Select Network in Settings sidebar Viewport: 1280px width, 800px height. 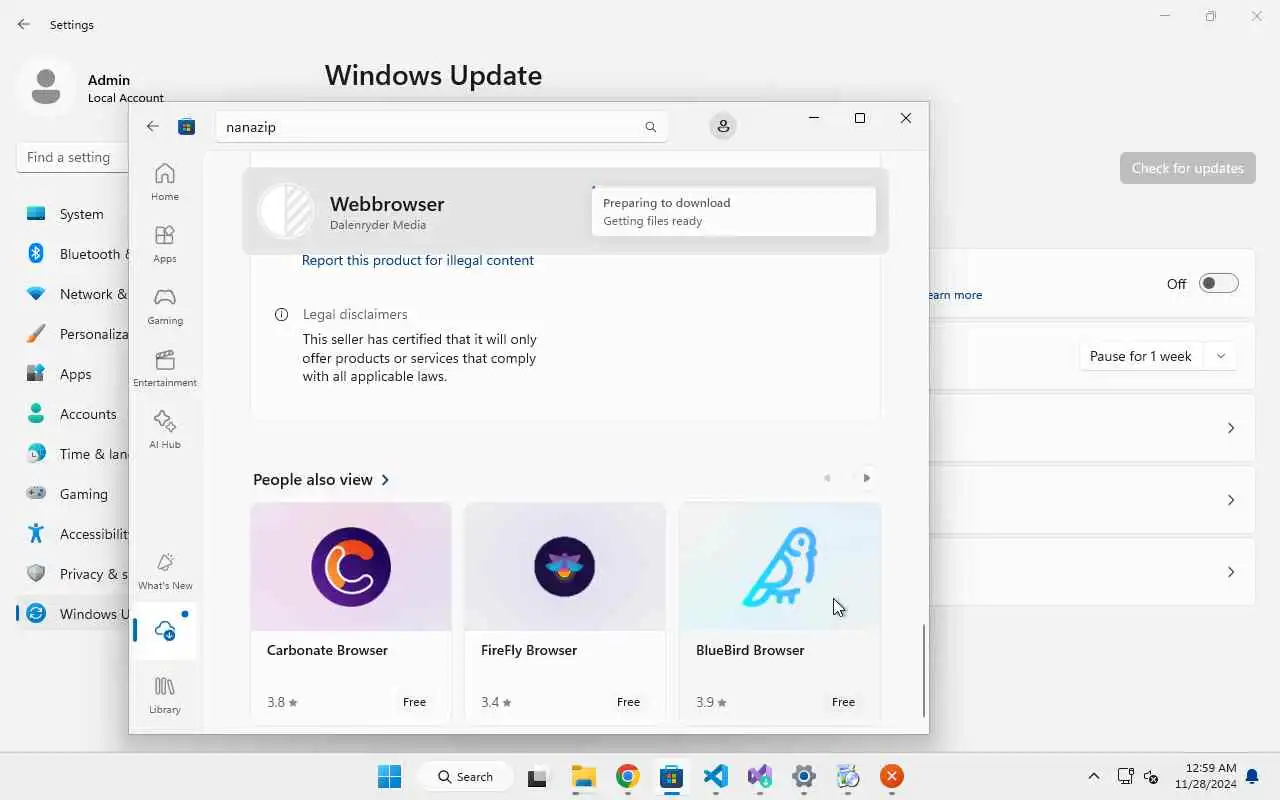point(73,294)
